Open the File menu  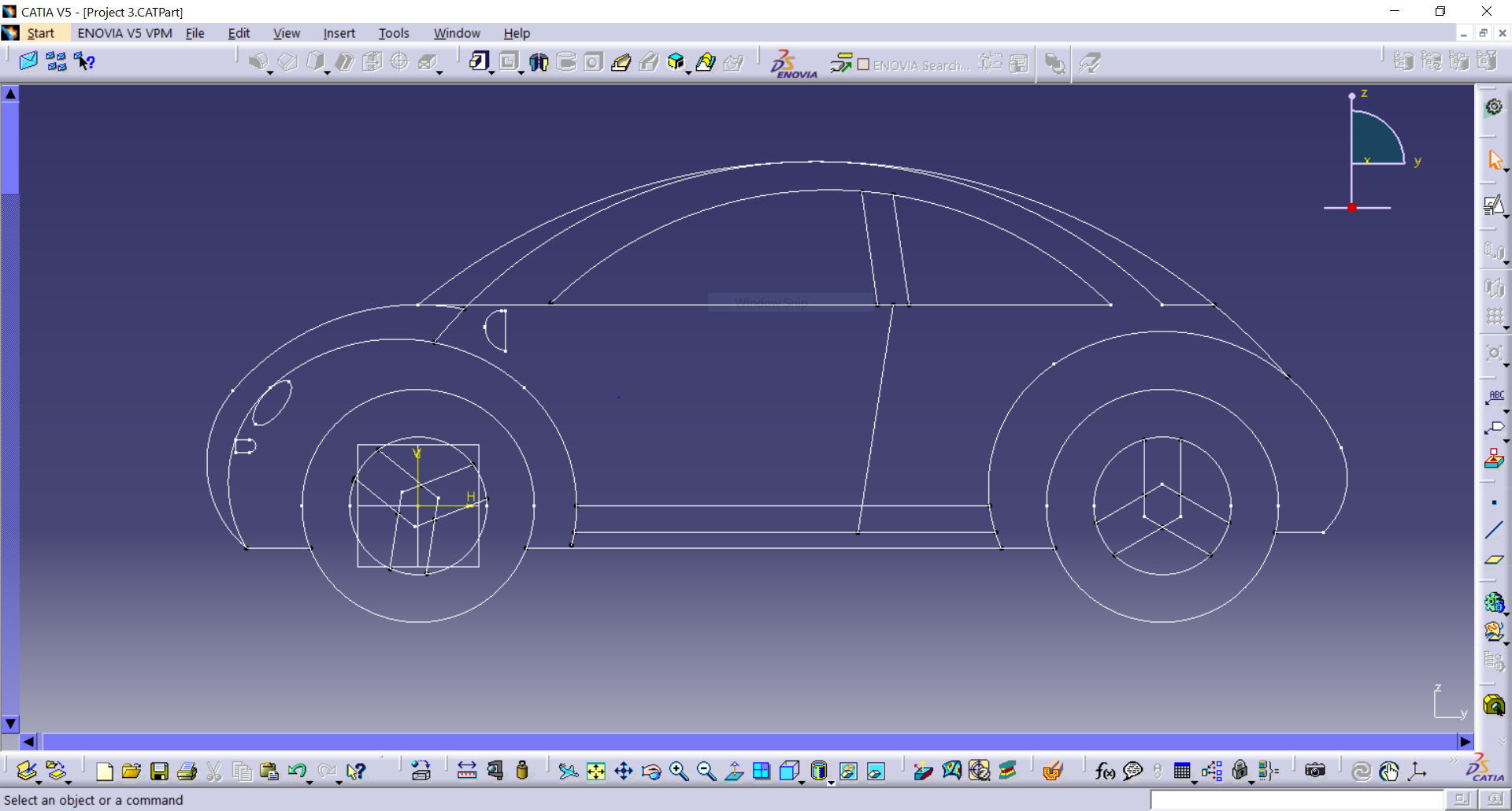[195, 33]
